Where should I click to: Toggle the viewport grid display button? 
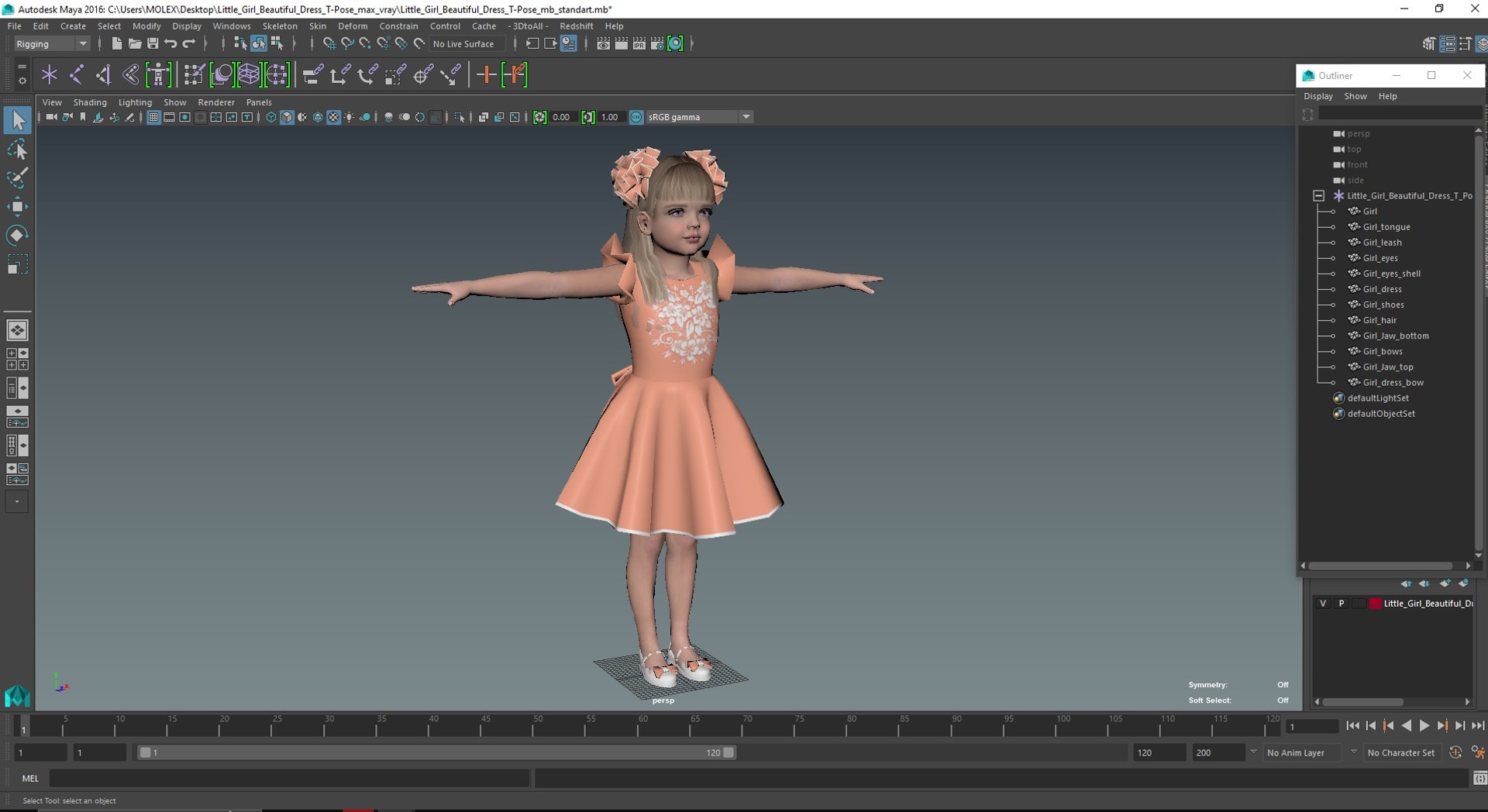pyautogui.click(x=153, y=117)
